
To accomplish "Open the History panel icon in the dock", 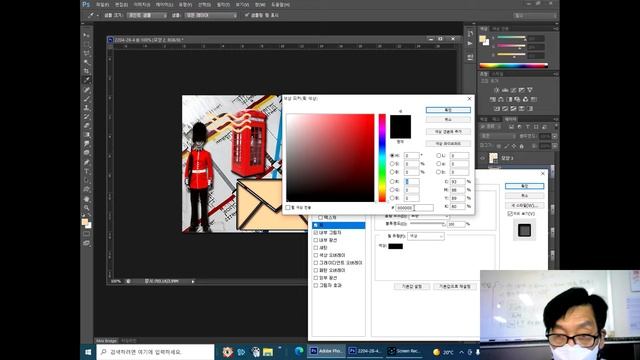I will click(x=470, y=33).
